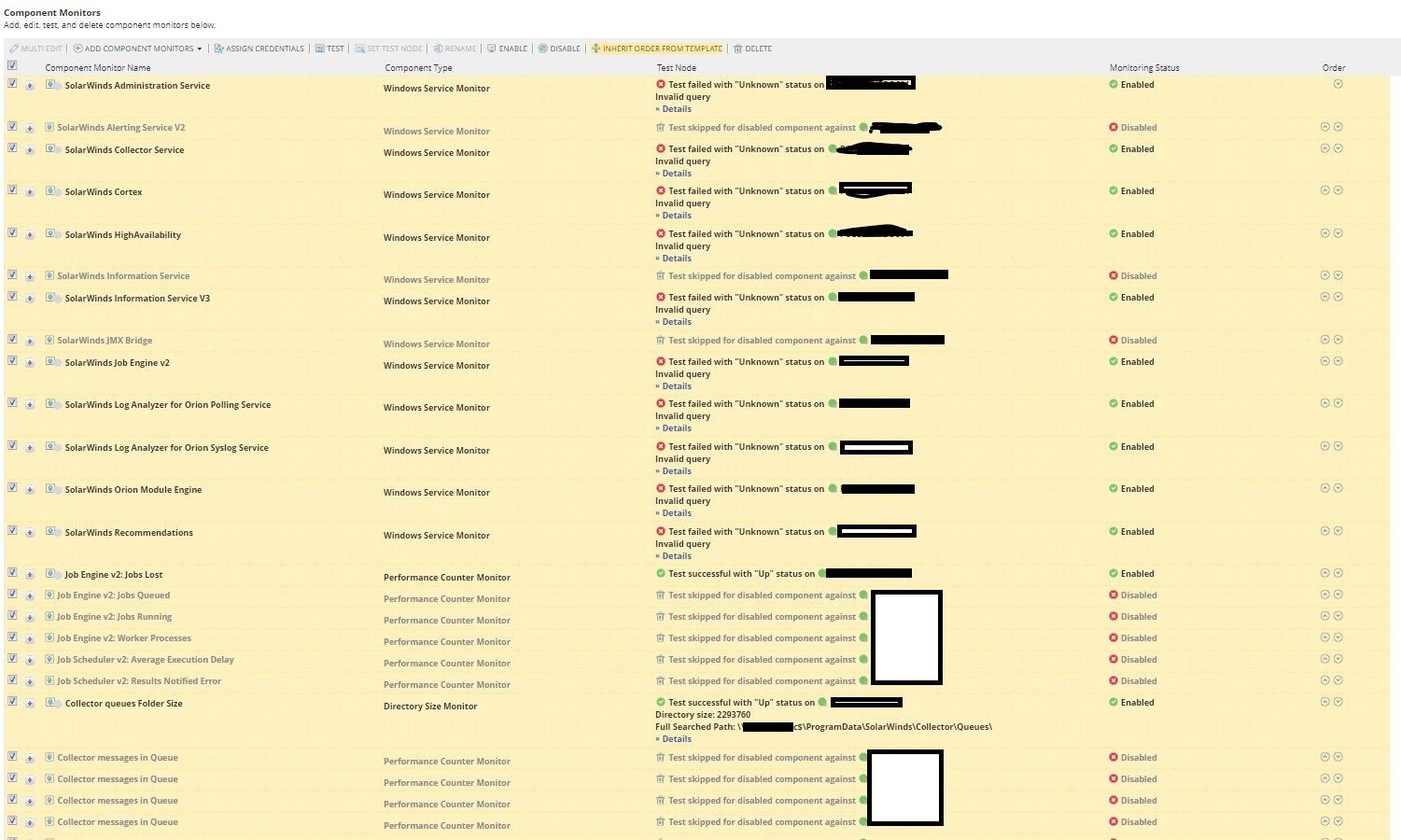Uncheck SolarWinds Administration Service checkbox
The width and height of the screenshot is (1401, 840).
click(12, 83)
